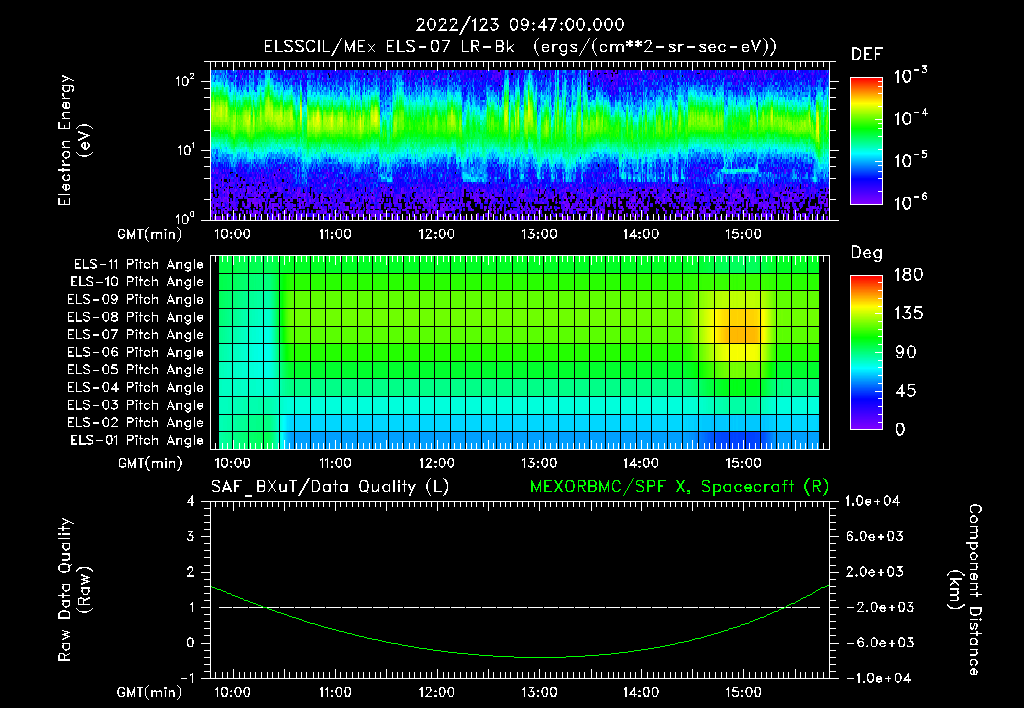Select the ELS-06 Pitch Angle row label

(x=135, y=353)
